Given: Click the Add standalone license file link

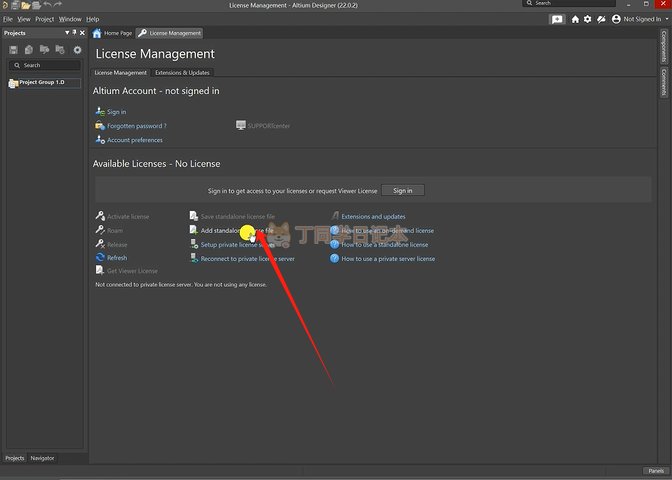Looking at the screenshot, I should pos(237,230).
